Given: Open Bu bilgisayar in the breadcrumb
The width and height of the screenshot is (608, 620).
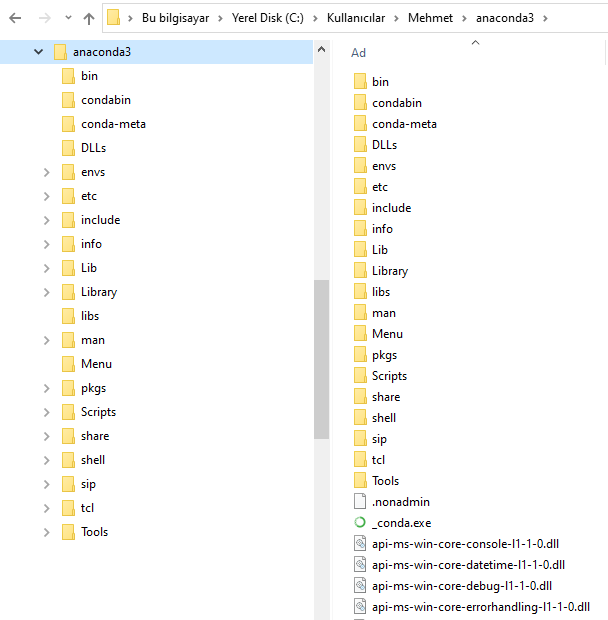Looking at the screenshot, I should (x=176, y=18).
